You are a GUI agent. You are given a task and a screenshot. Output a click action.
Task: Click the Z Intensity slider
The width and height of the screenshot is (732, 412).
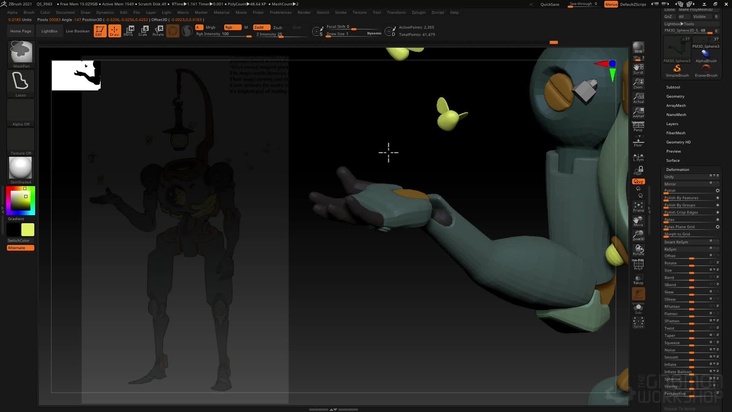pos(268,34)
